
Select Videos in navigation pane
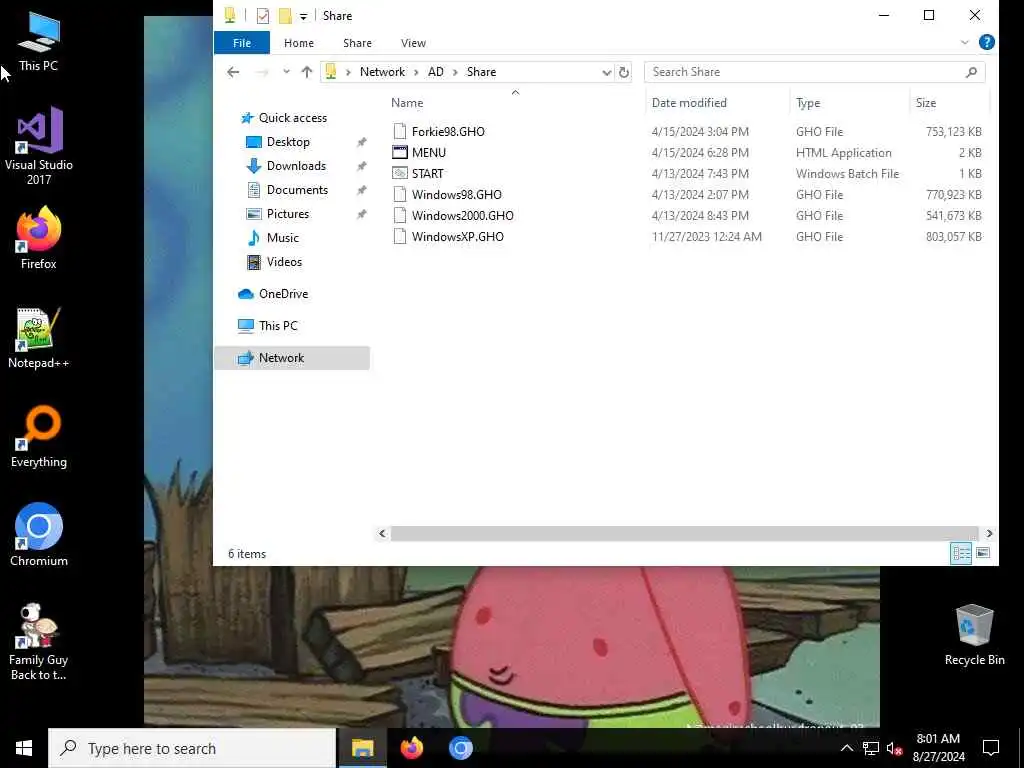pyautogui.click(x=284, y=262)
